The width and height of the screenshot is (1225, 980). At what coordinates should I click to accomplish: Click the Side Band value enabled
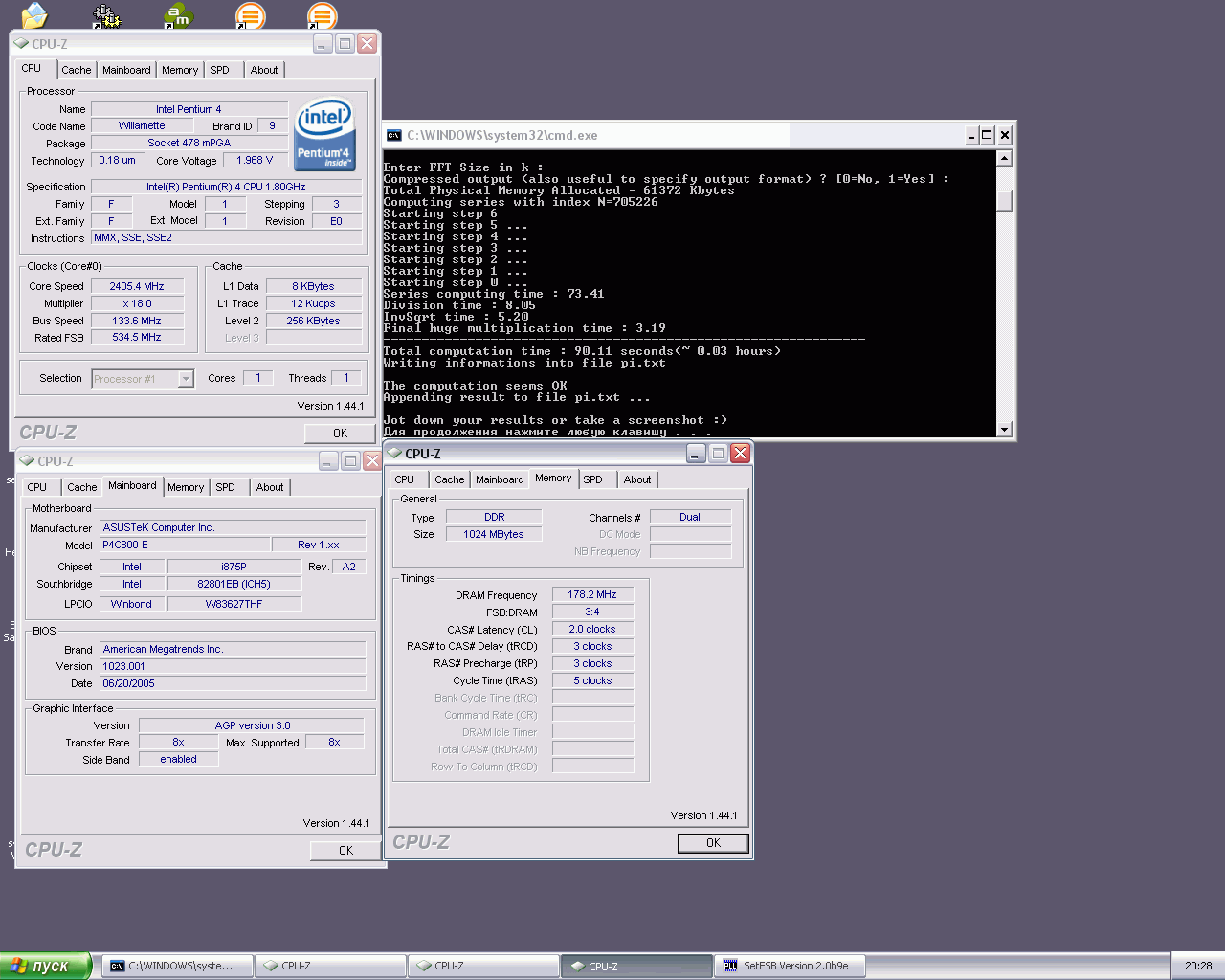click(x=179, y=759)
